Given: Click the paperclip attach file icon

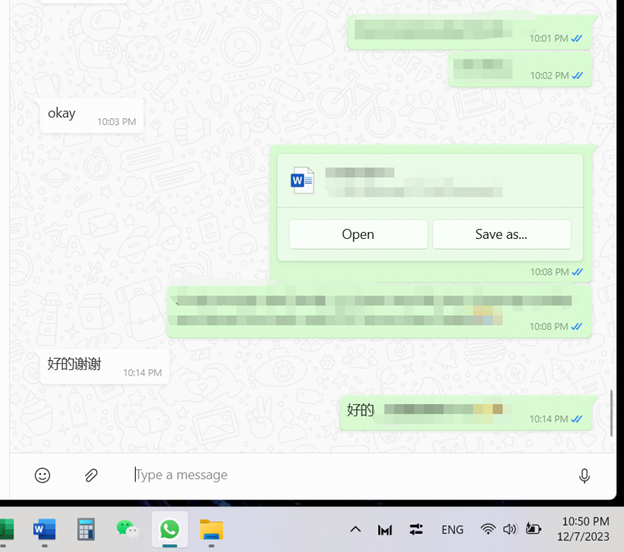Looking at the screenshot, I should click(x=91, y=475).
